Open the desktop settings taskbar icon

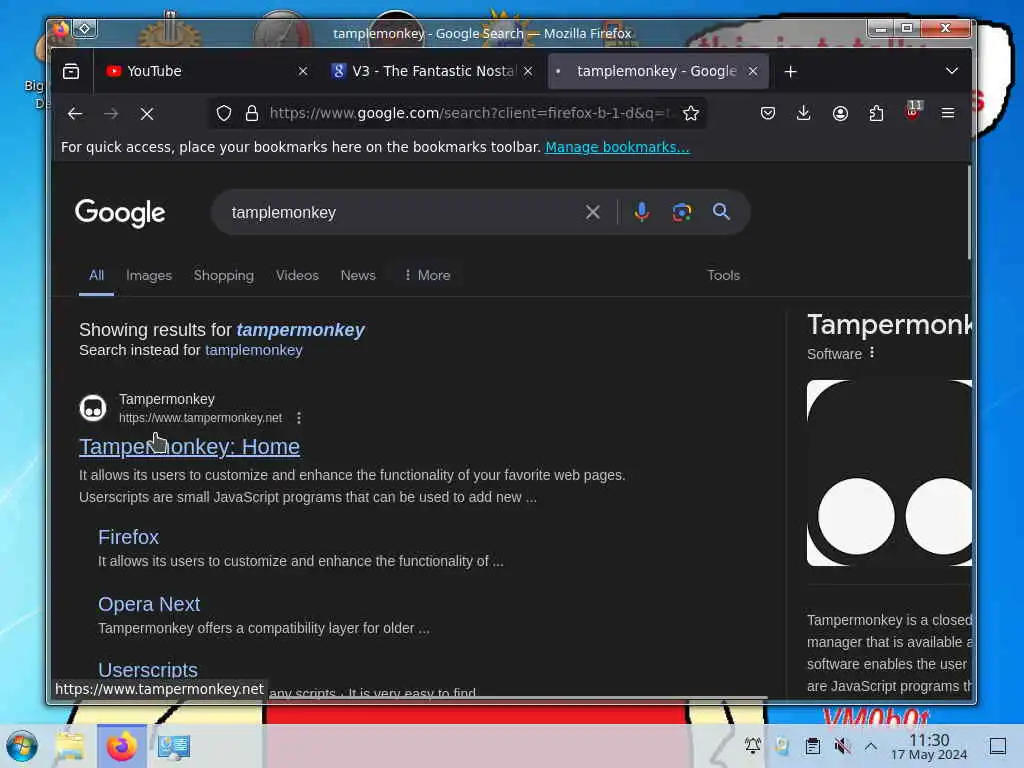[x=174, y=746]
